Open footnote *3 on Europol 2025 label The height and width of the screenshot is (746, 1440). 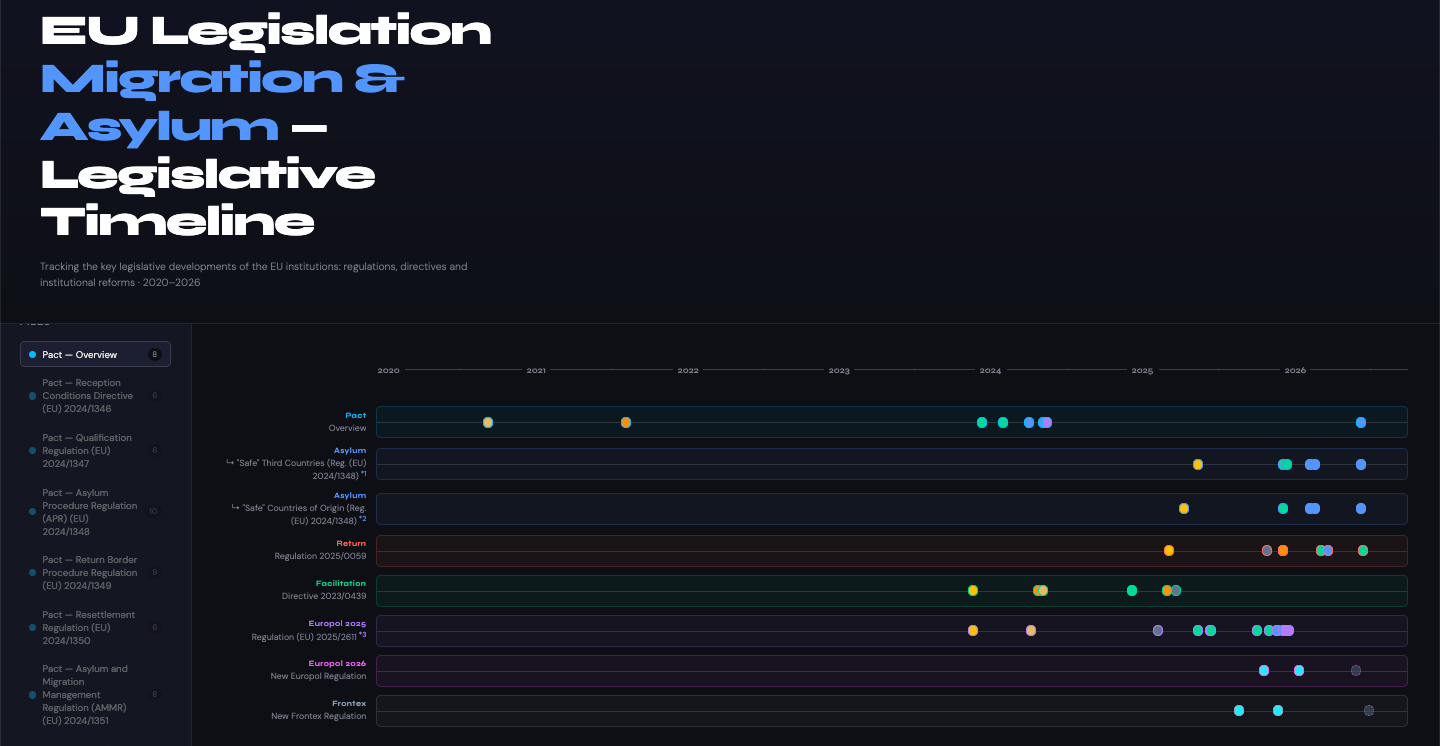(x=363, y=635)
